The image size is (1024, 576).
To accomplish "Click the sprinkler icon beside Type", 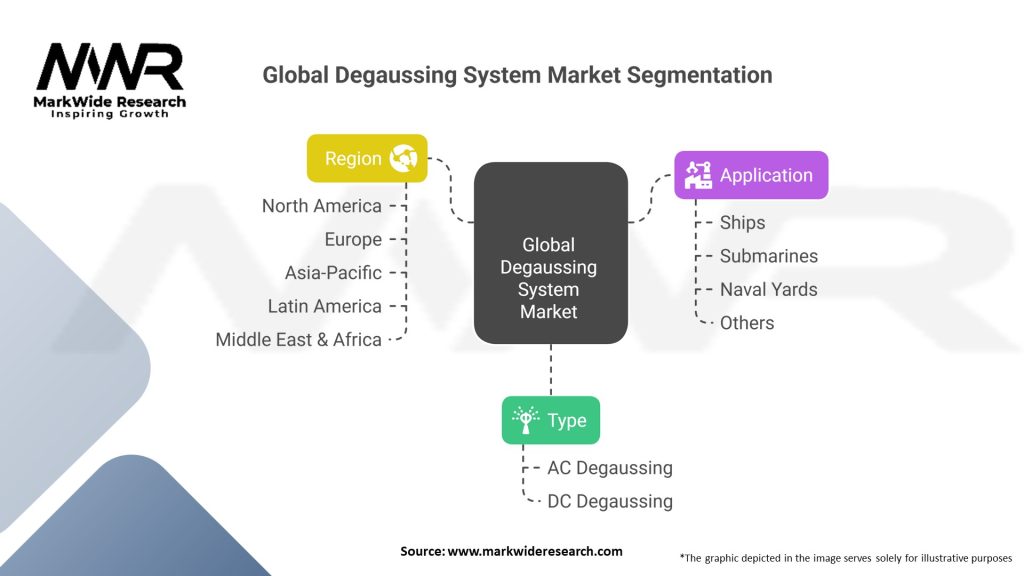I will point(526,420).
